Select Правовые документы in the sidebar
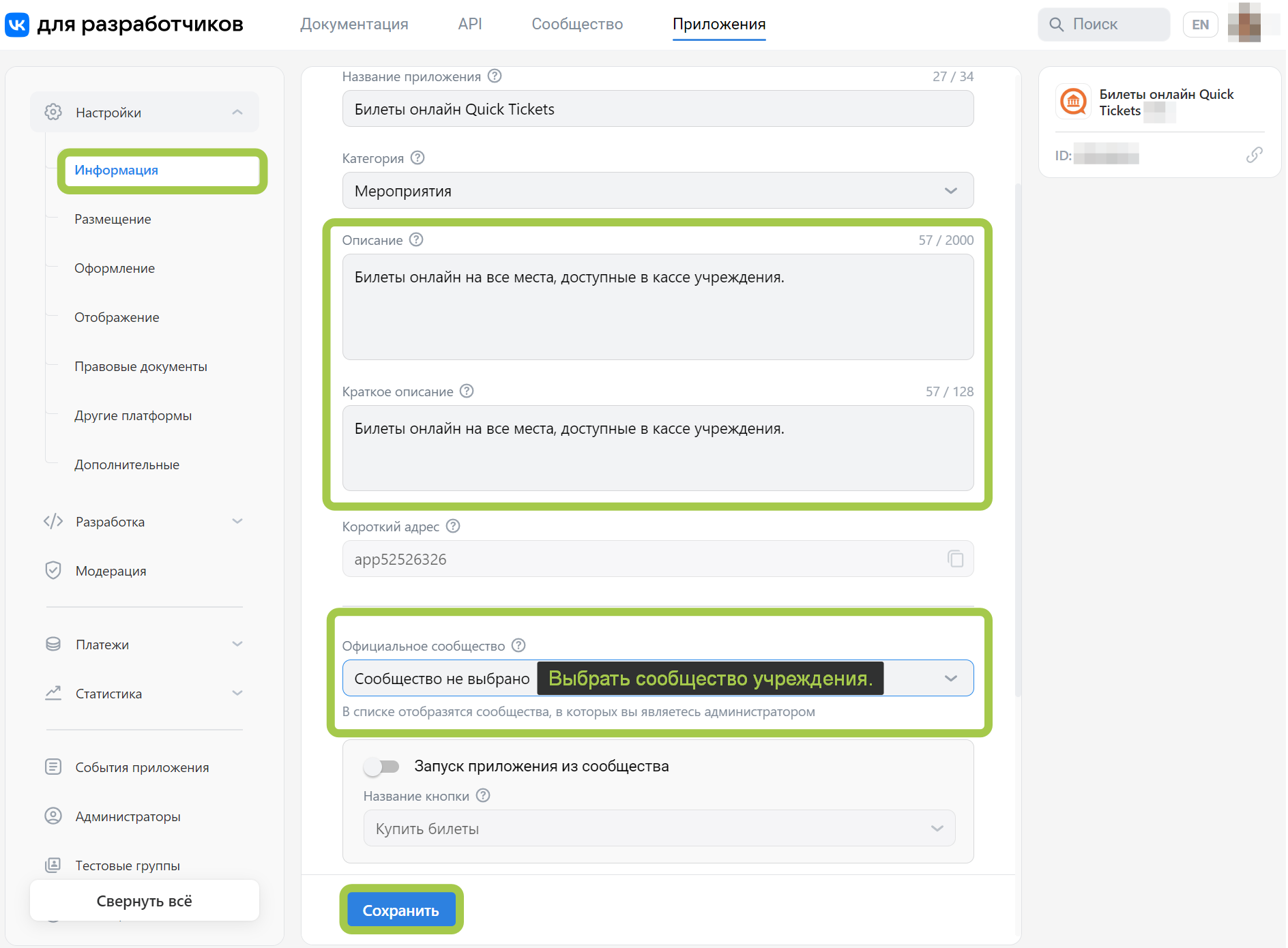 [x=141, y=366]
